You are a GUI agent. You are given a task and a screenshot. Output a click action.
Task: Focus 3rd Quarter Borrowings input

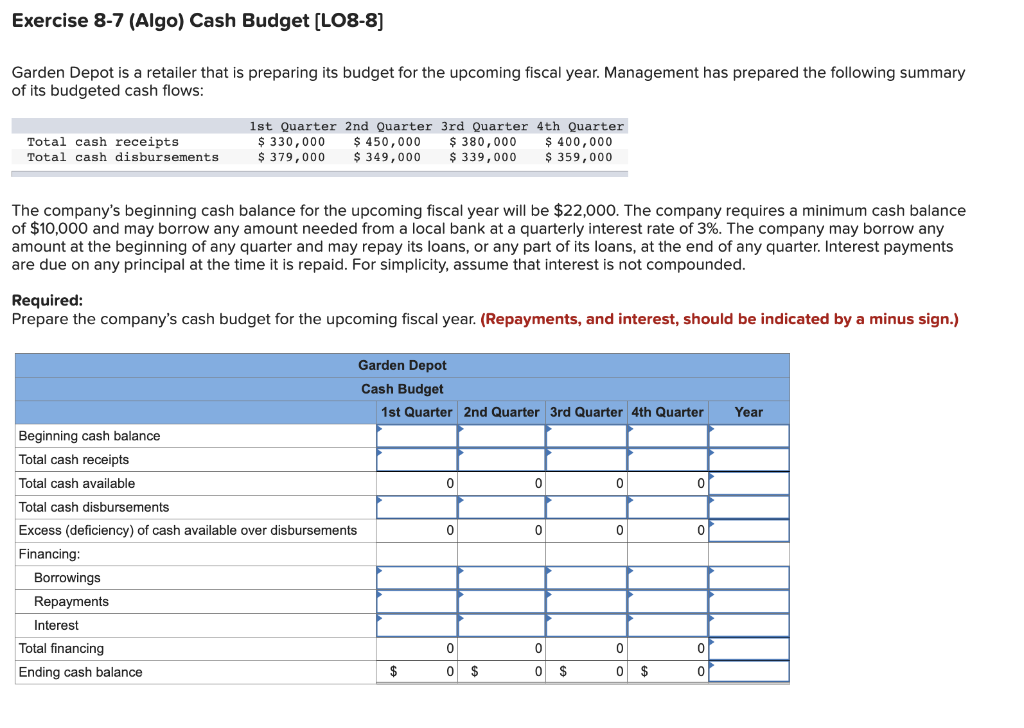(586, 578)
